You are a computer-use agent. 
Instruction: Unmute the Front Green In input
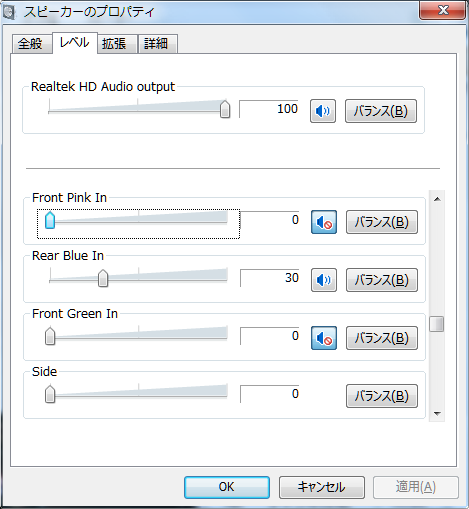pos(324,338)
